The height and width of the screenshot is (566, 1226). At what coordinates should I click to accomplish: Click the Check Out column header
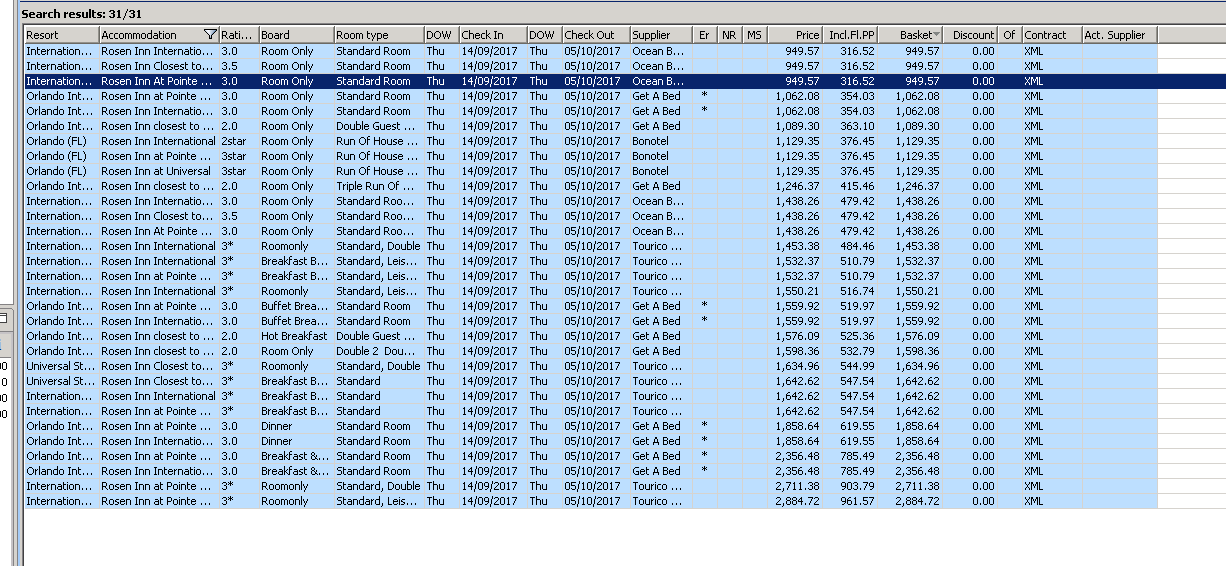coord(595,35)
